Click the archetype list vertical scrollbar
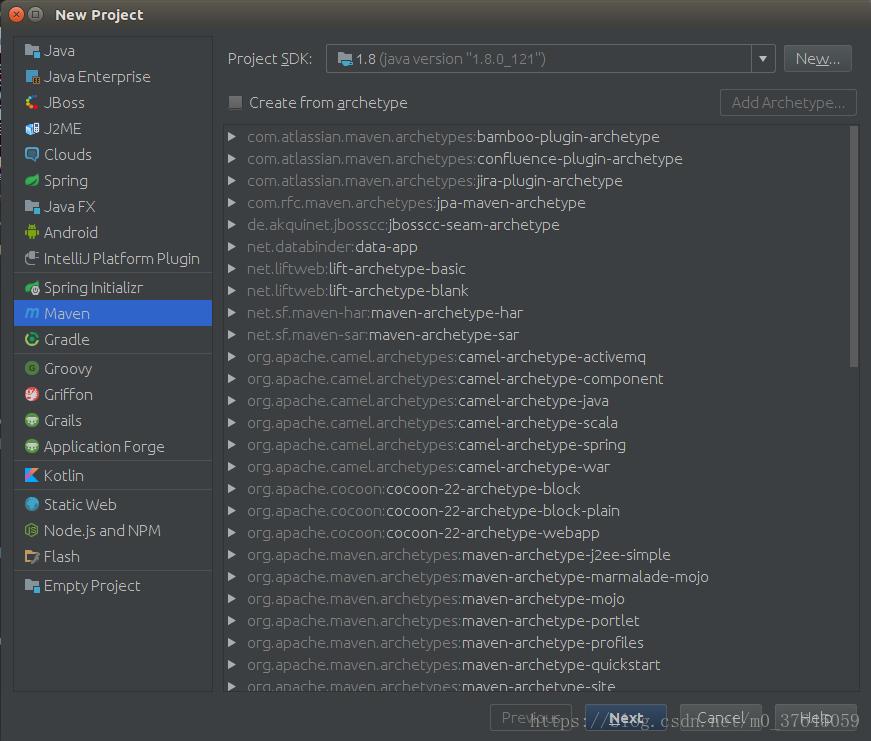The width and height of the screenshot is (871, 741). tap(854, 247)
